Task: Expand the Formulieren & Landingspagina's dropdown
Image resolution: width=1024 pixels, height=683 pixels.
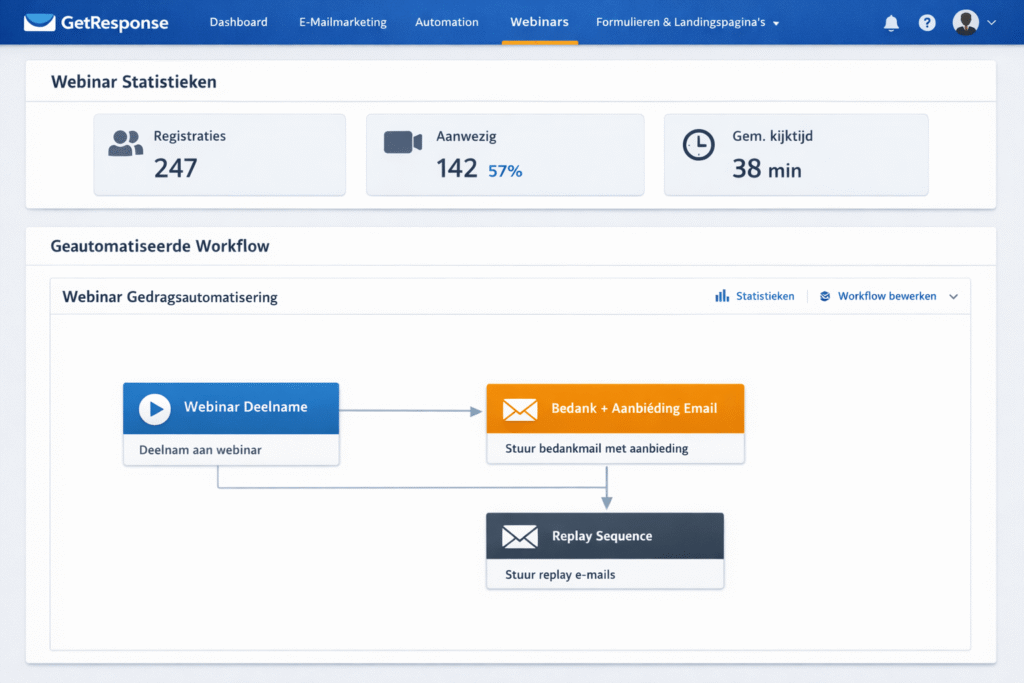Action: [776, 23]
